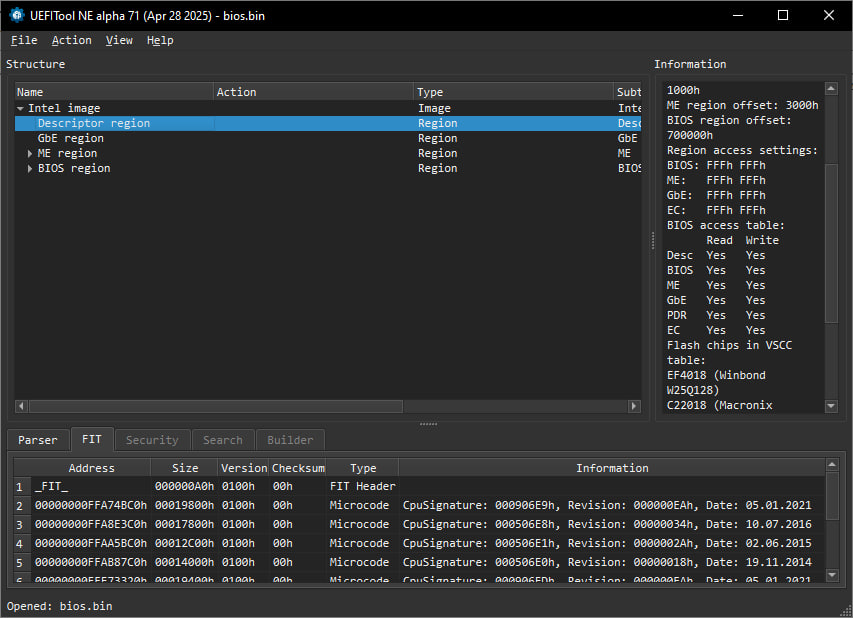Click size cell 00017800h
Image resolution: width=853 pixels, height=618 pixels.
pyautogui.click(x=184, y=524)
